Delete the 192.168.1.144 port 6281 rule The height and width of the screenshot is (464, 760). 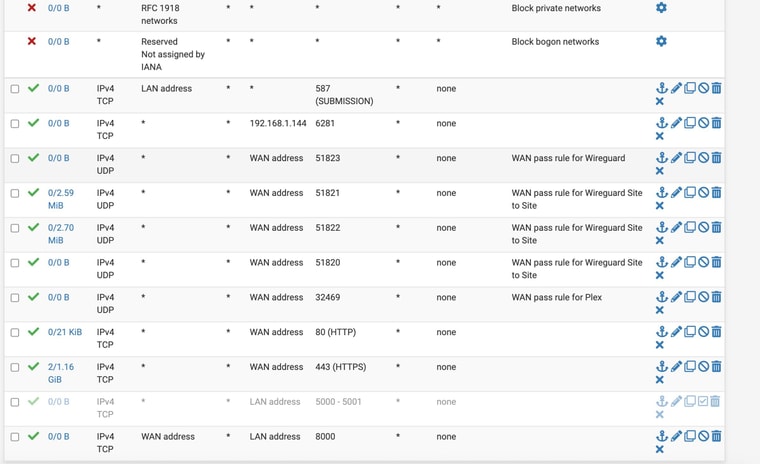pyautogui.click(x=716, y=123)
